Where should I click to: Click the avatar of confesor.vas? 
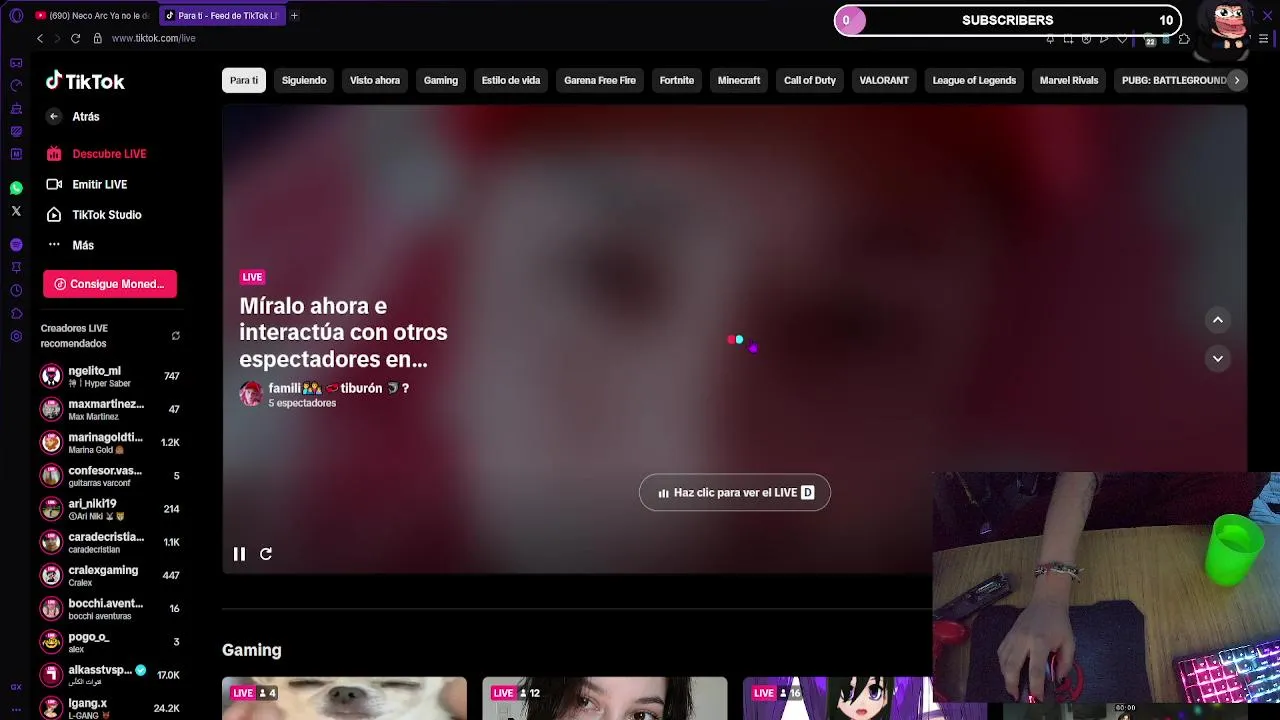[51, 476]
